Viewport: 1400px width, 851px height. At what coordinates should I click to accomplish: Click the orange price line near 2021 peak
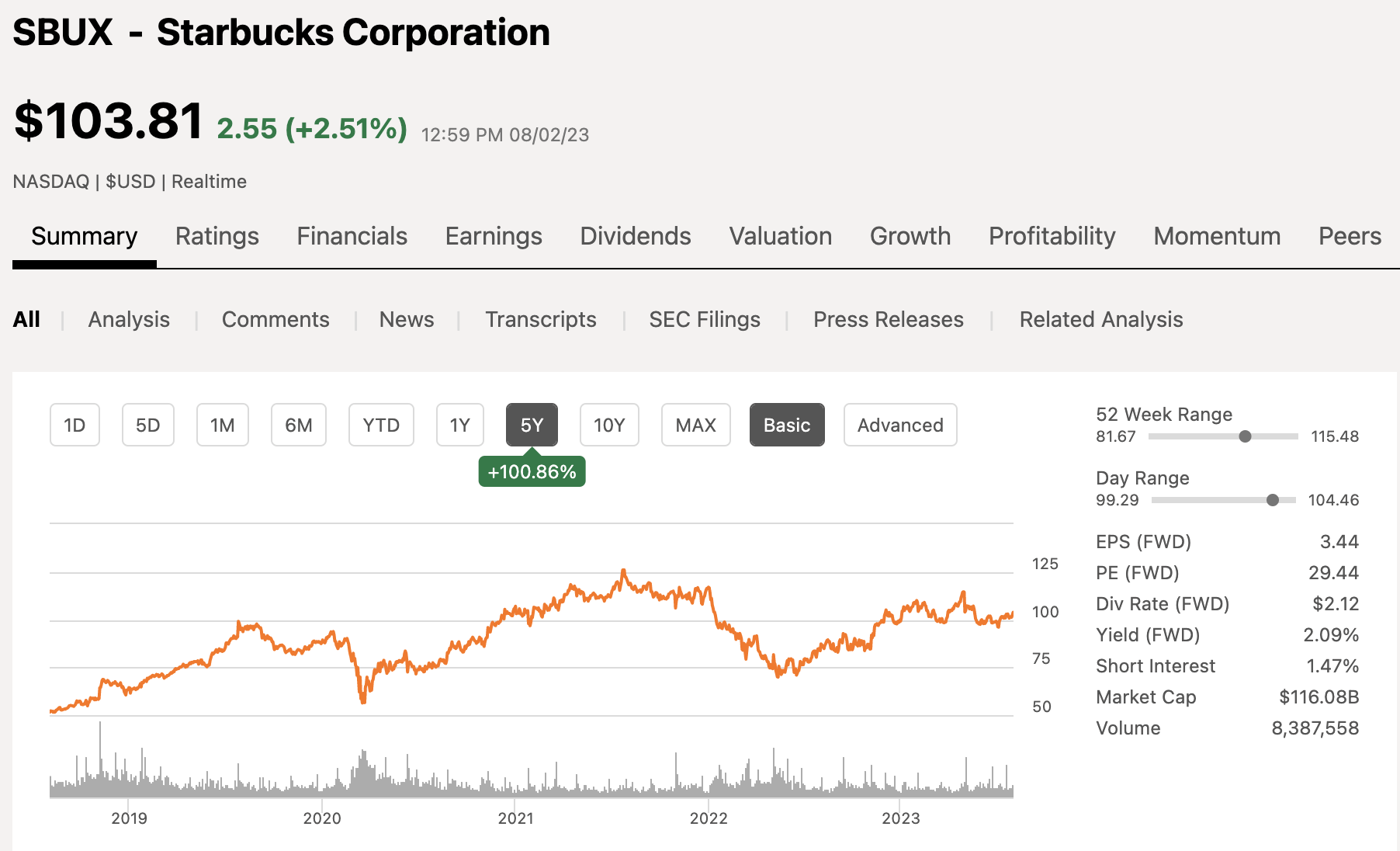click(x=623, y=573)
